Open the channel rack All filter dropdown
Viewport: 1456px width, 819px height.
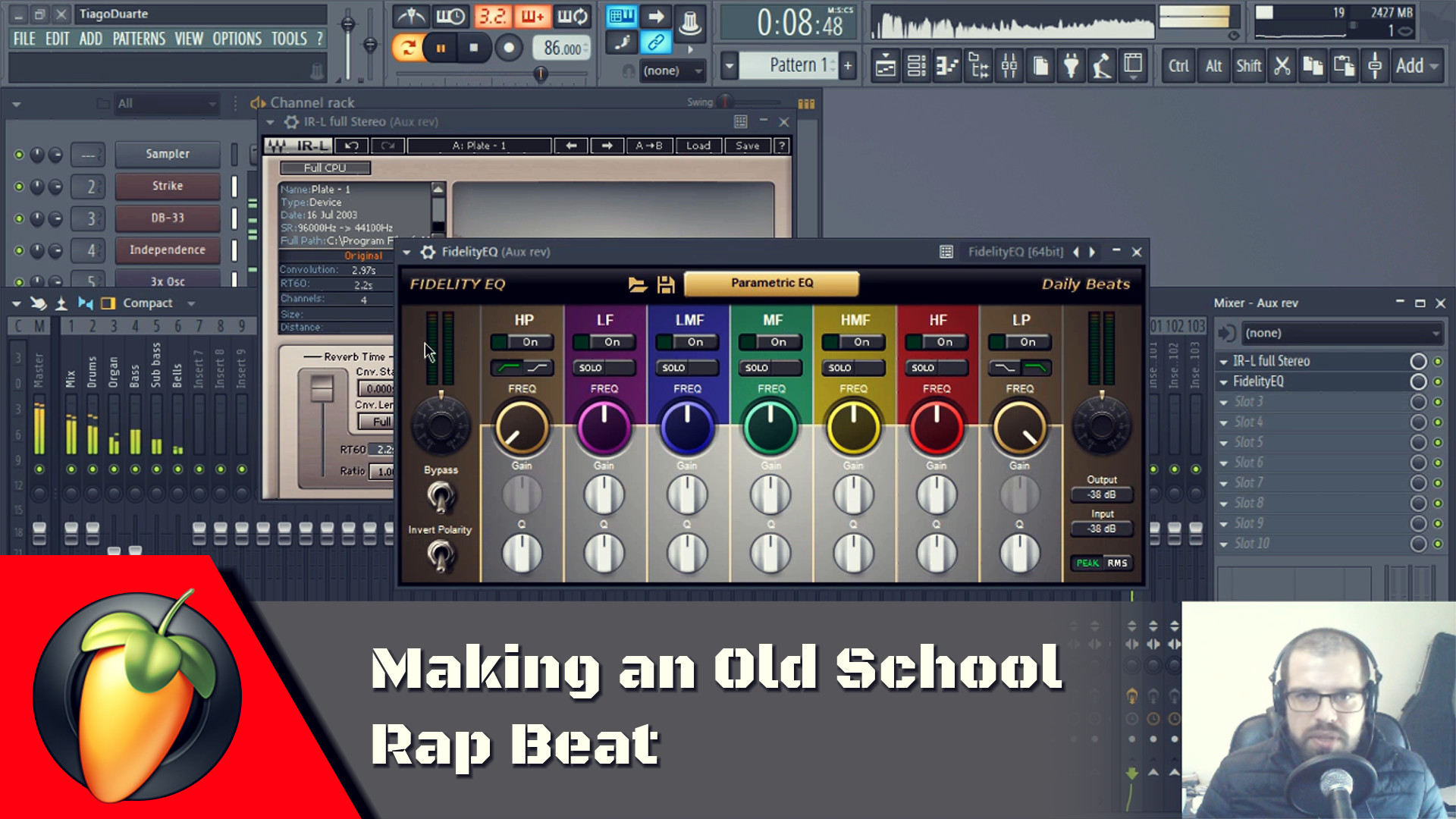click(x=167, y=103)
